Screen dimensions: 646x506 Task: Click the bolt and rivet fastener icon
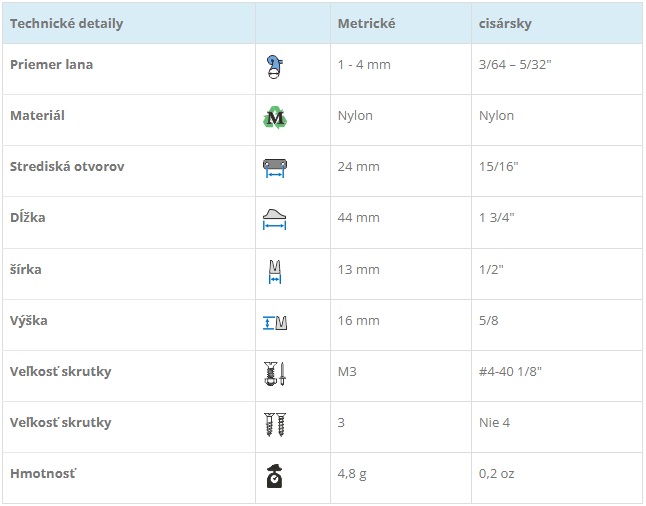(275, 374)
